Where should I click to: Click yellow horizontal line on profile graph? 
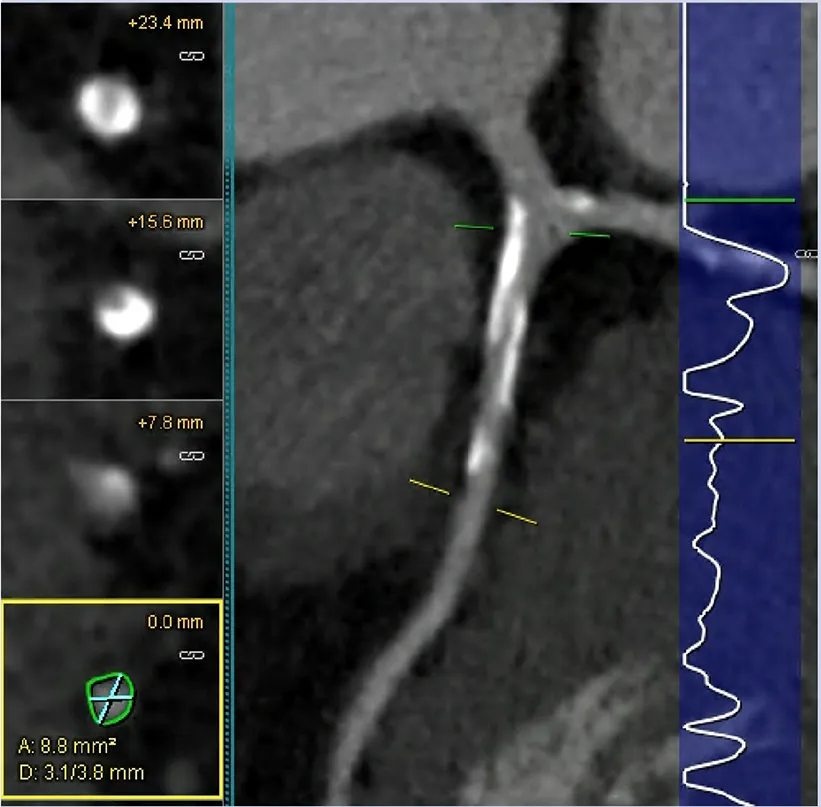[740, 440]
